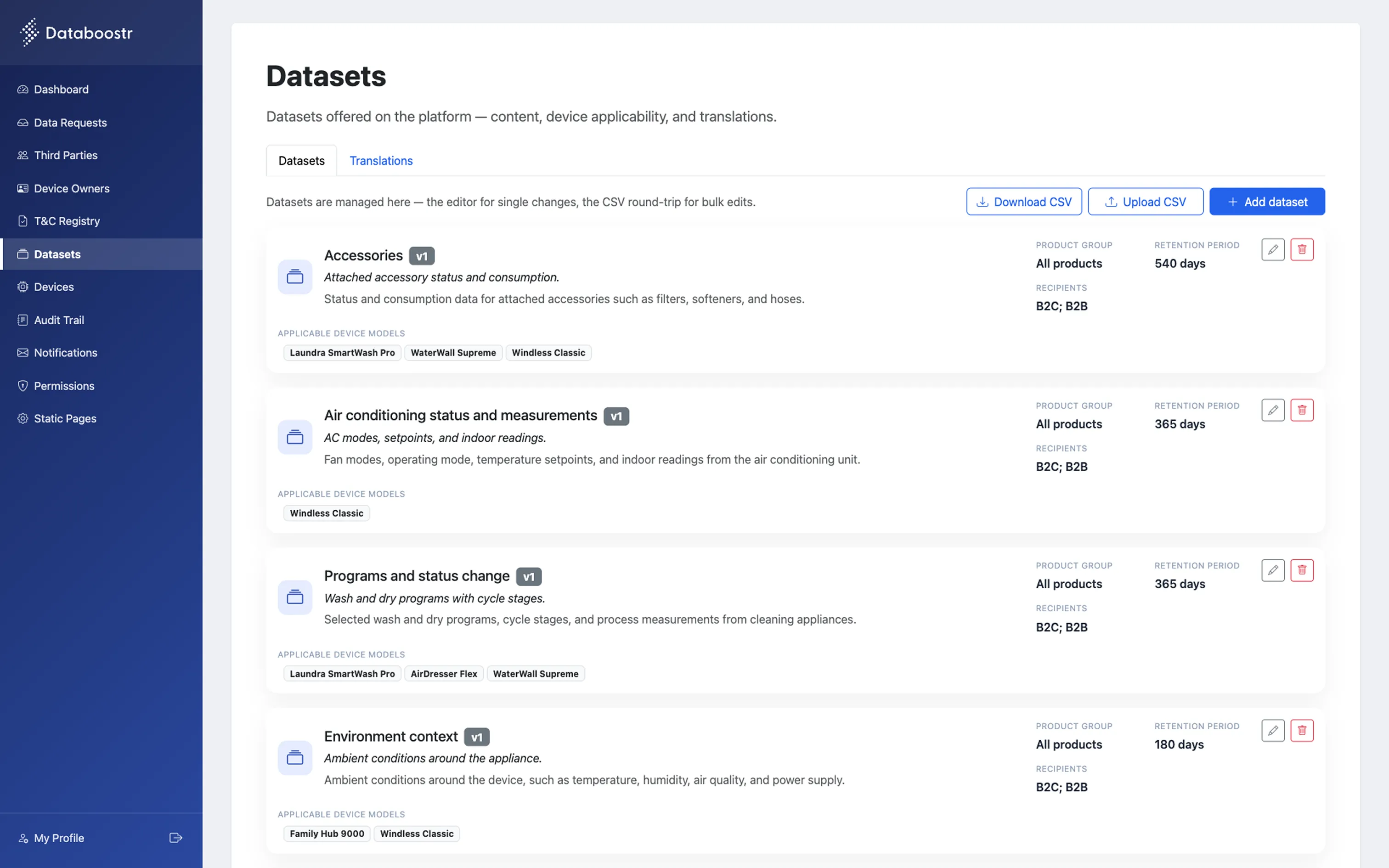
Task: Delete the Environment context dataset
Action: click(x=1302, y=731)
